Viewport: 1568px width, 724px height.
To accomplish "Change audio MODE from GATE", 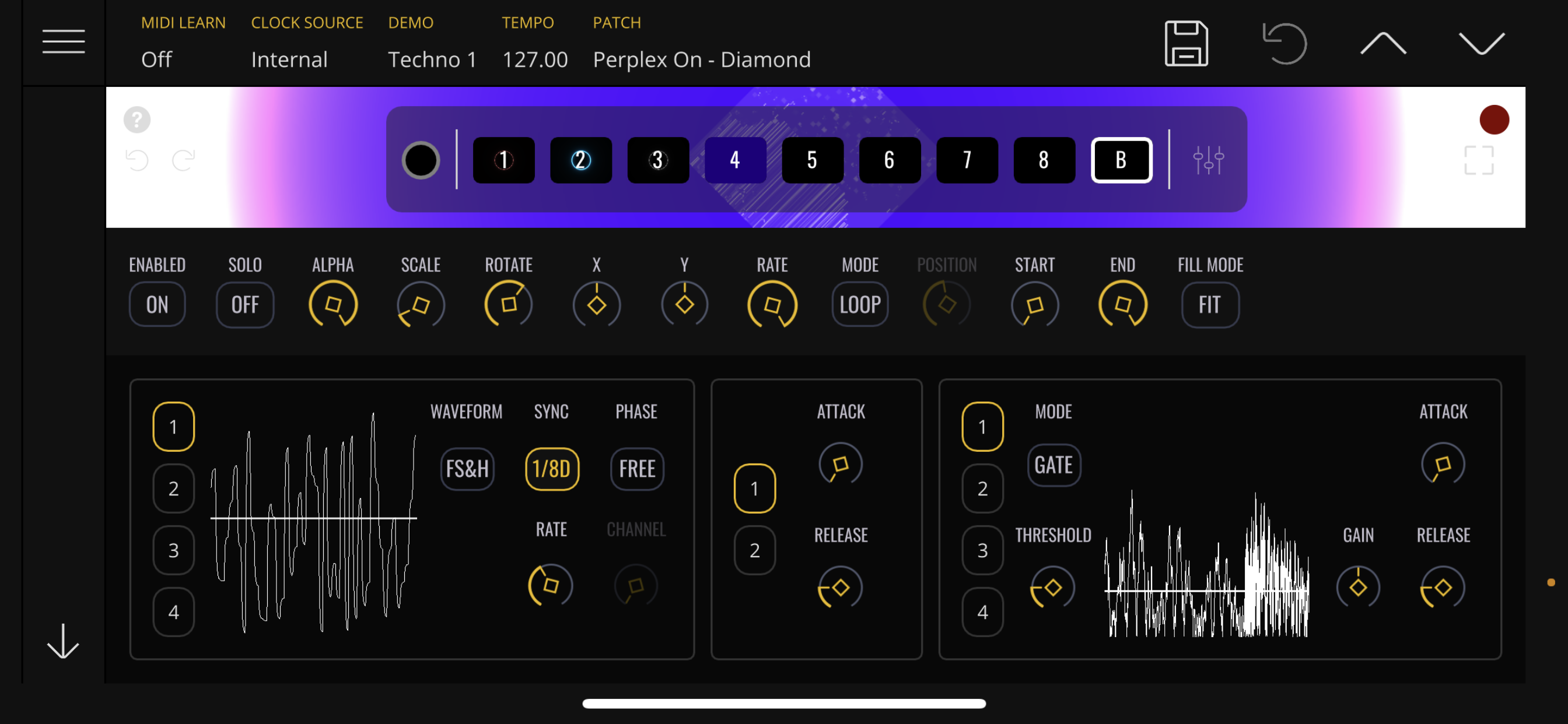I will click(x=1053, y=465).
